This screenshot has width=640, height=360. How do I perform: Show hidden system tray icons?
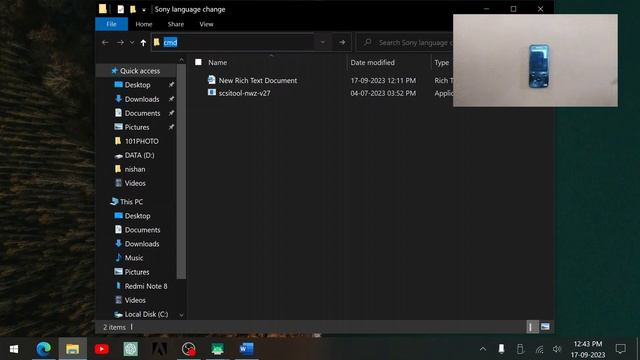[483, 349]
